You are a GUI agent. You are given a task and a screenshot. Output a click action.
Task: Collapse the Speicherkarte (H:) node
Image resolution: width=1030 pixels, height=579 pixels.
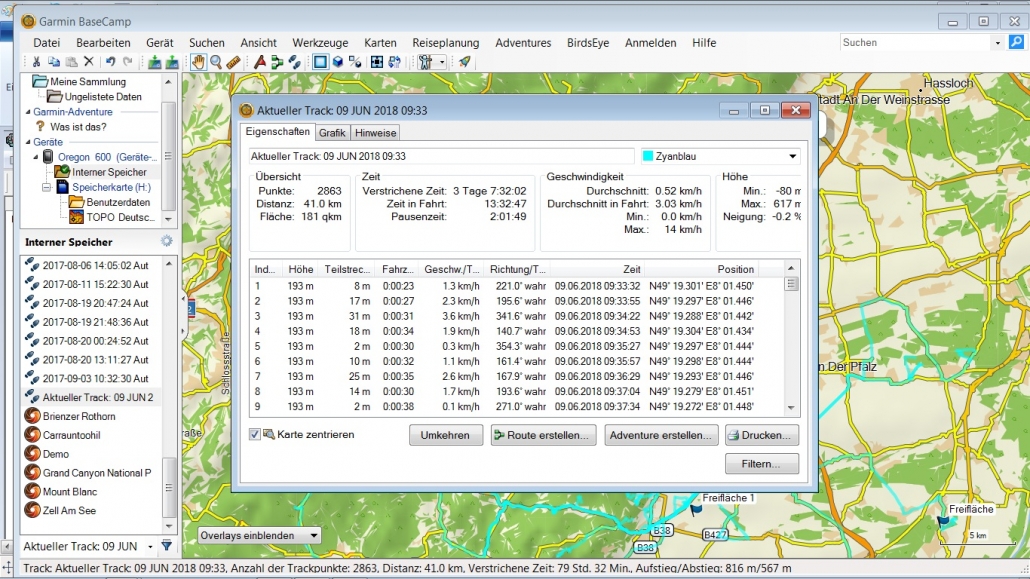(46, 187)
